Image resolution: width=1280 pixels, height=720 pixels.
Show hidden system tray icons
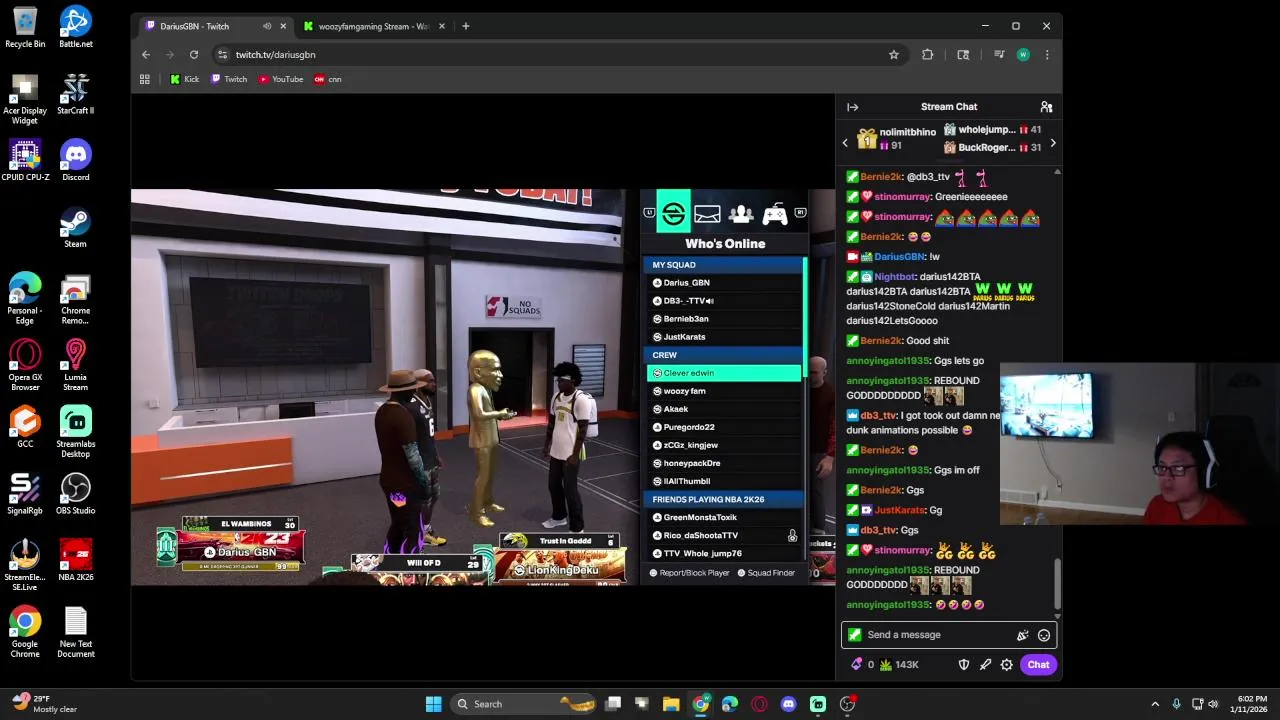[x=1155, y=704]
